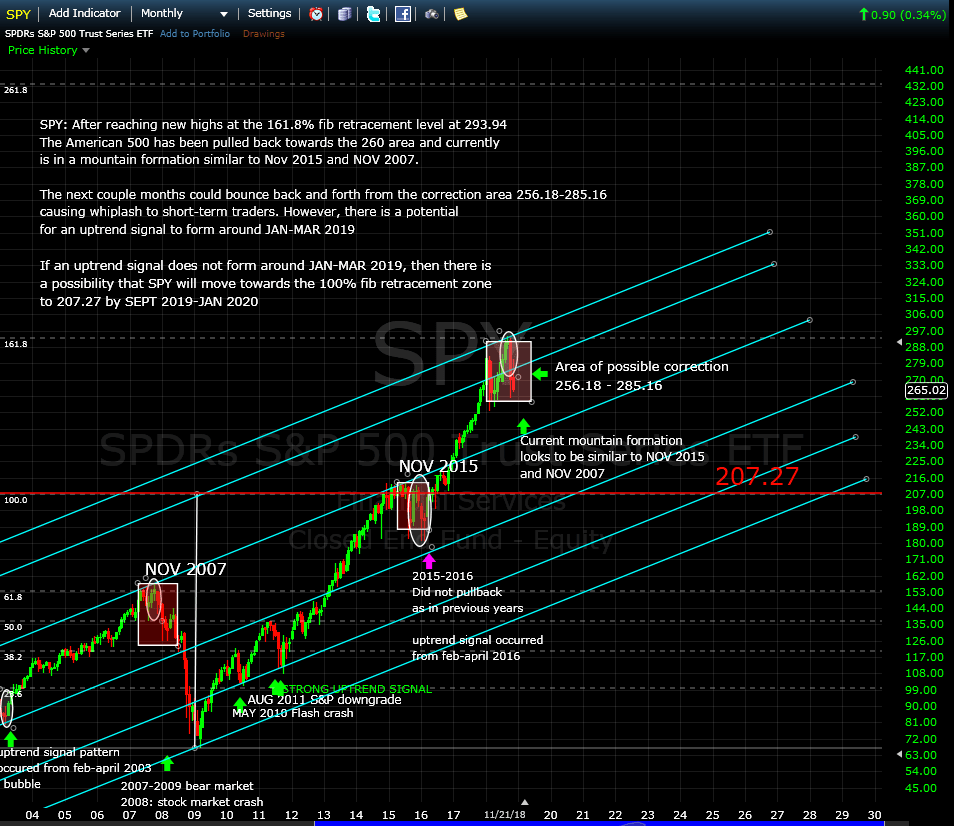Viewport: 954px width, 826px height.
Task: Share chart via Twitter icon
Action: [374, 14]
